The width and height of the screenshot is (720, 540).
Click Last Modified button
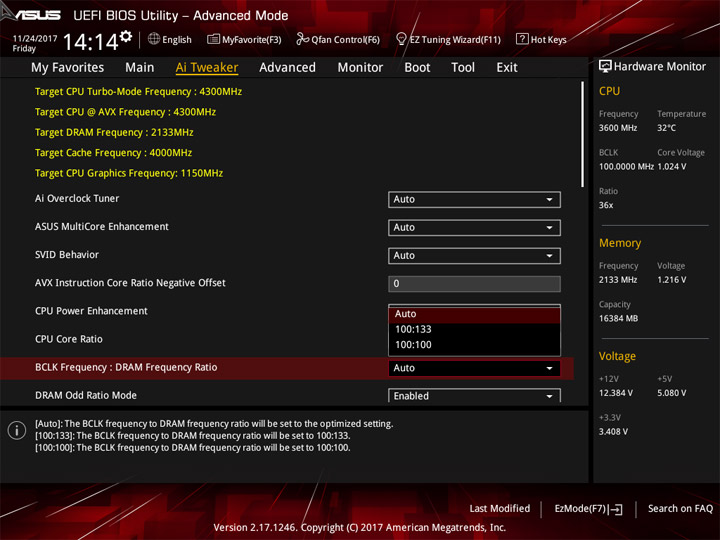[500, 509]
